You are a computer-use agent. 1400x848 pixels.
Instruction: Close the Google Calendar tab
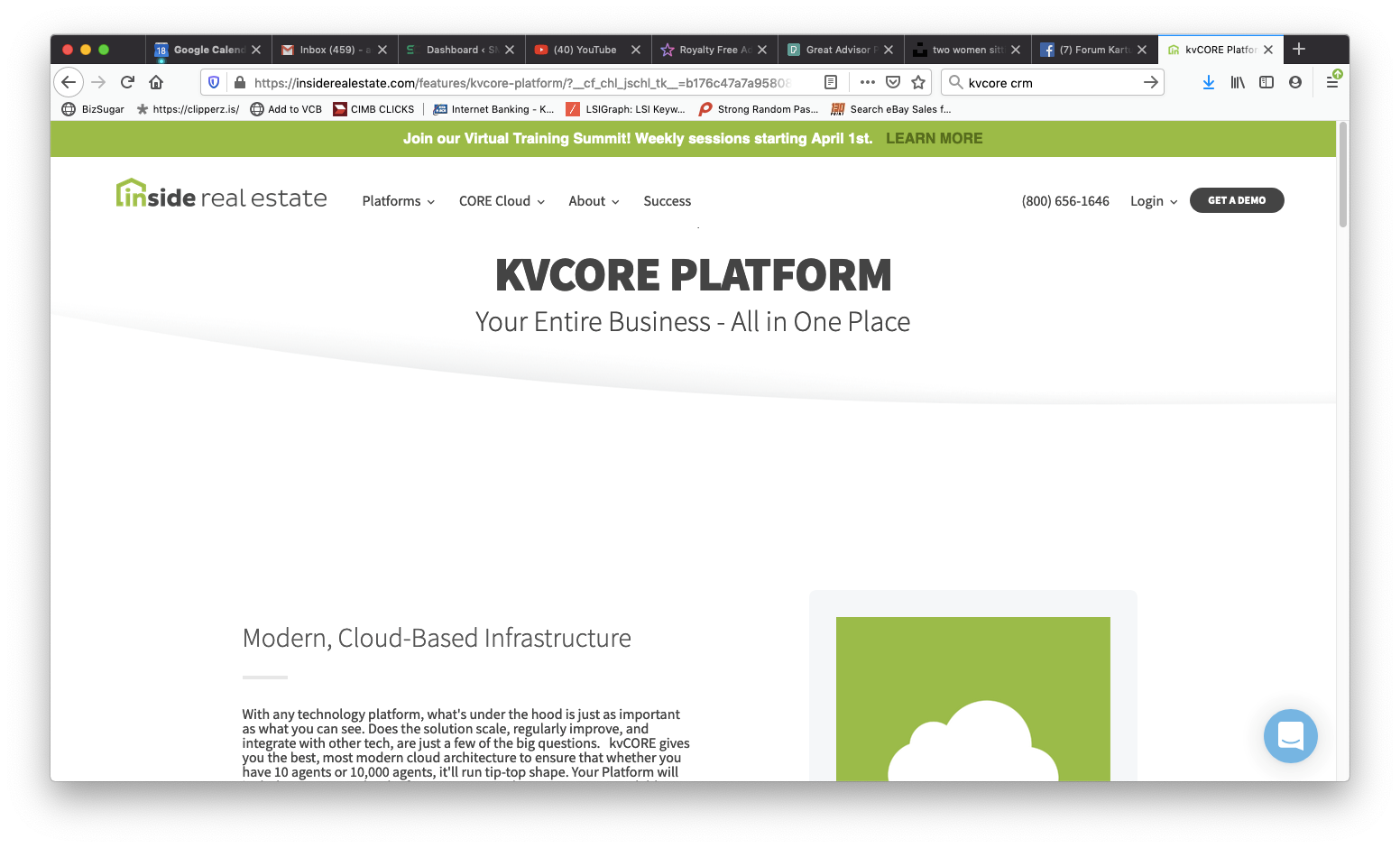(256, 50)
